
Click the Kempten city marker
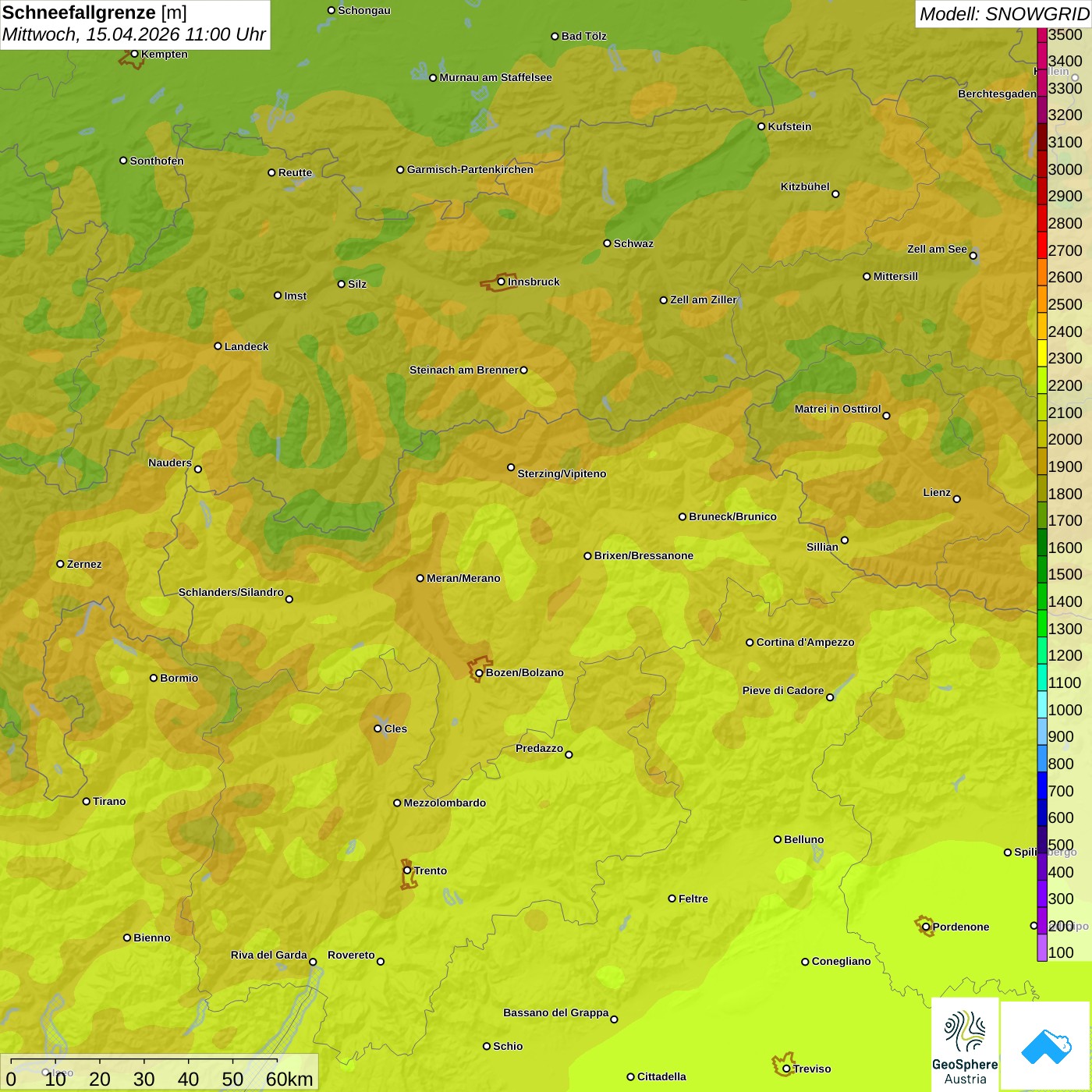click(x=135, y=54)
